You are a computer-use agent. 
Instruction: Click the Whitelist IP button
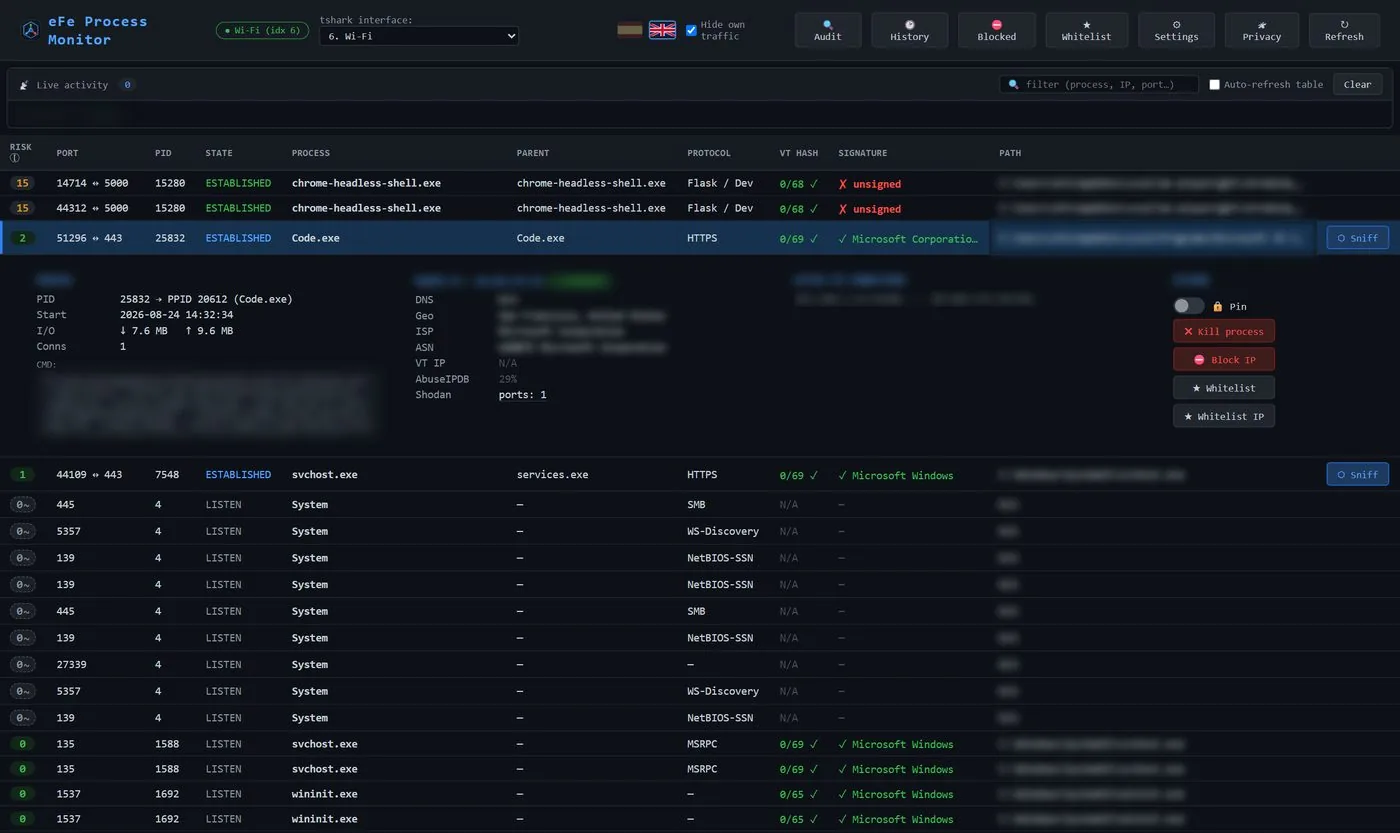point(1223,415)
